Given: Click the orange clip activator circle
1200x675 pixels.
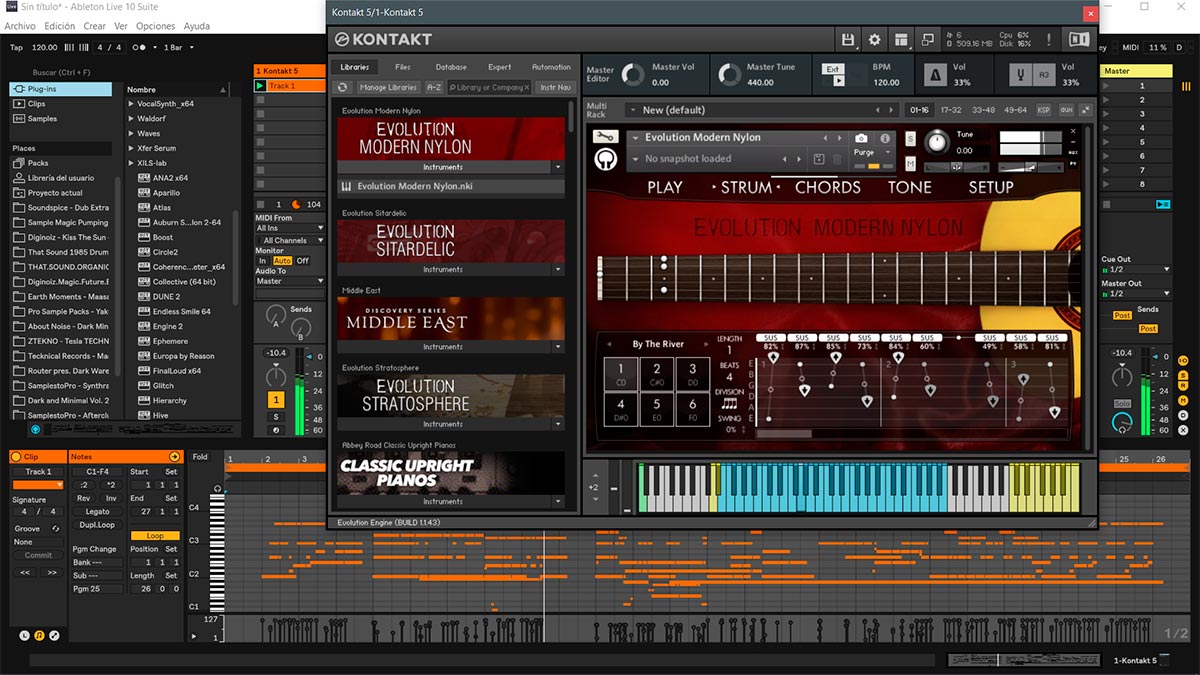Looking at the screenshot, I should (x=16, y=457).
